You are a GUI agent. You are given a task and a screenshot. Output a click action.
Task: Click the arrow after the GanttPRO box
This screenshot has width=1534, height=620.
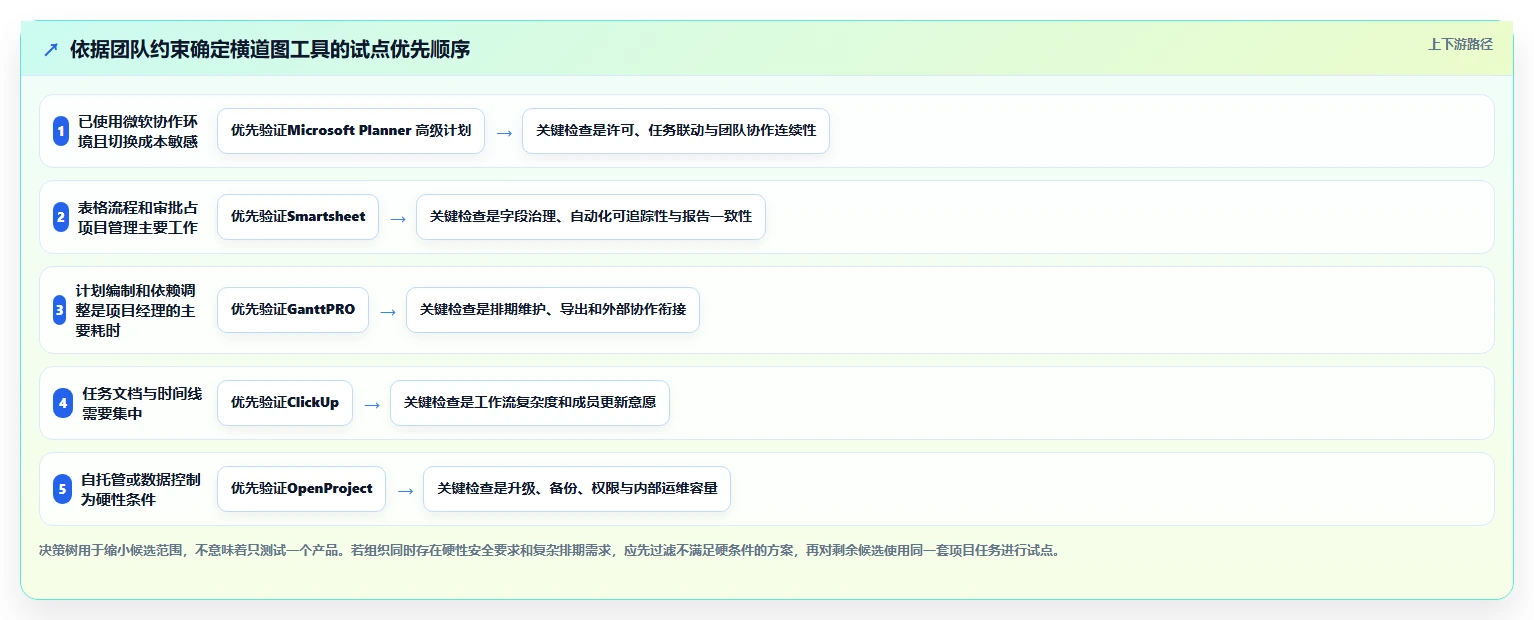pos(388,311)
